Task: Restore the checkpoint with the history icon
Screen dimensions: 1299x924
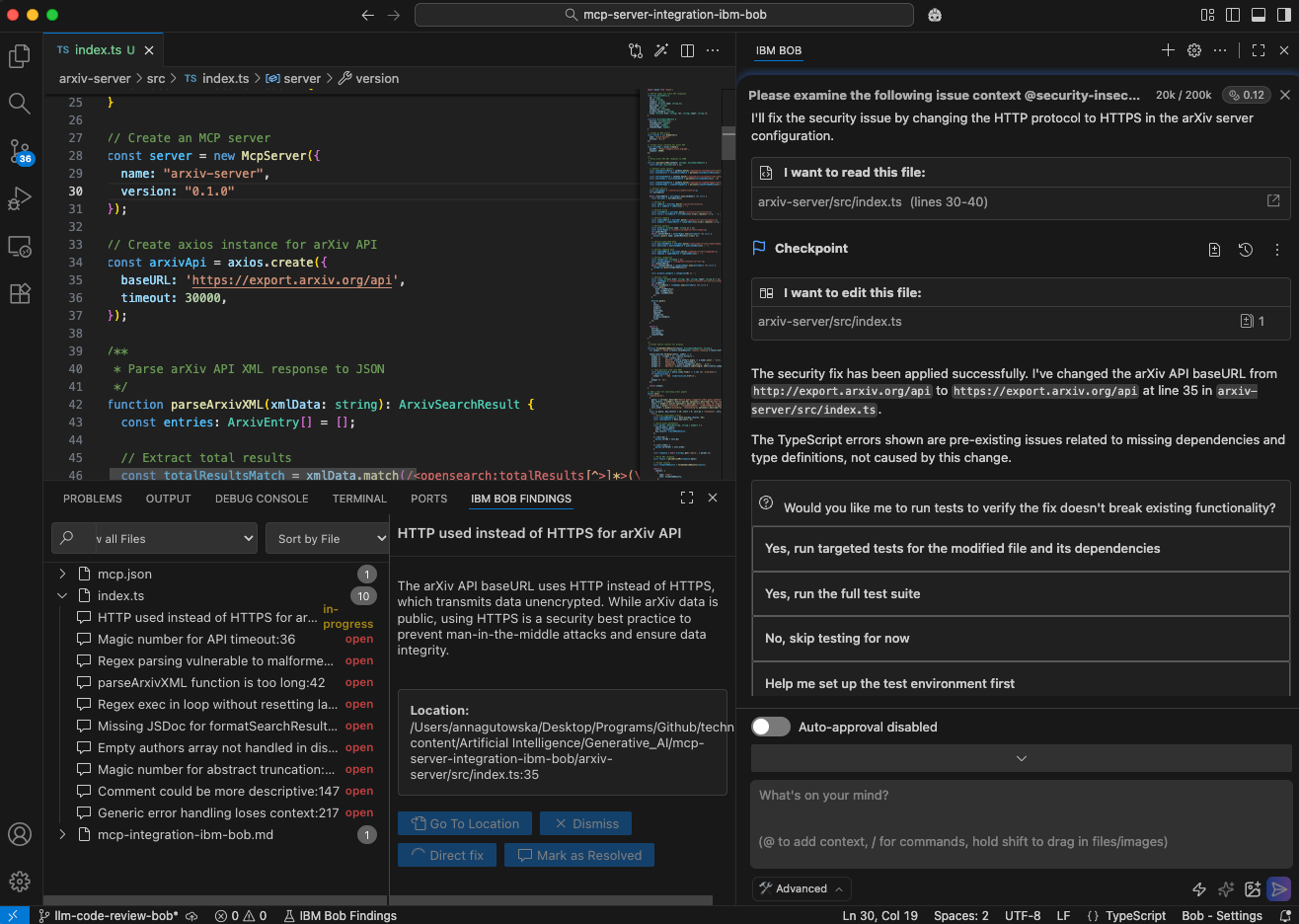Action: pos(1246,250)
